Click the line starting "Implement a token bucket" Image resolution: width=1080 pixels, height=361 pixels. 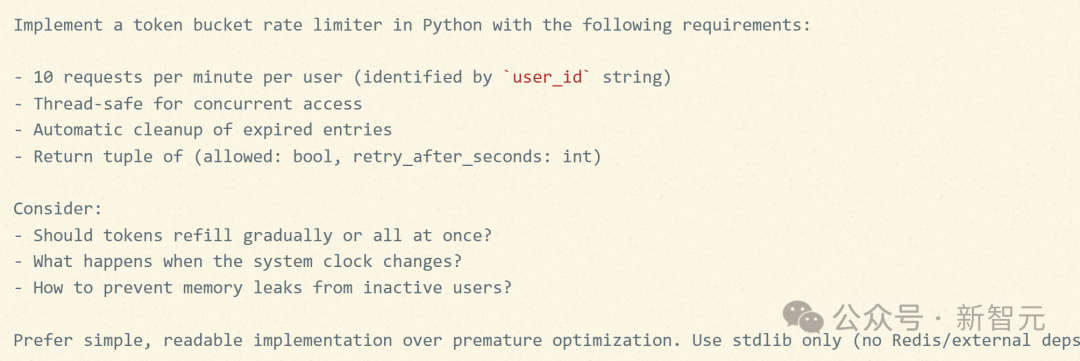pyautogui.click(x=412, y=25)
